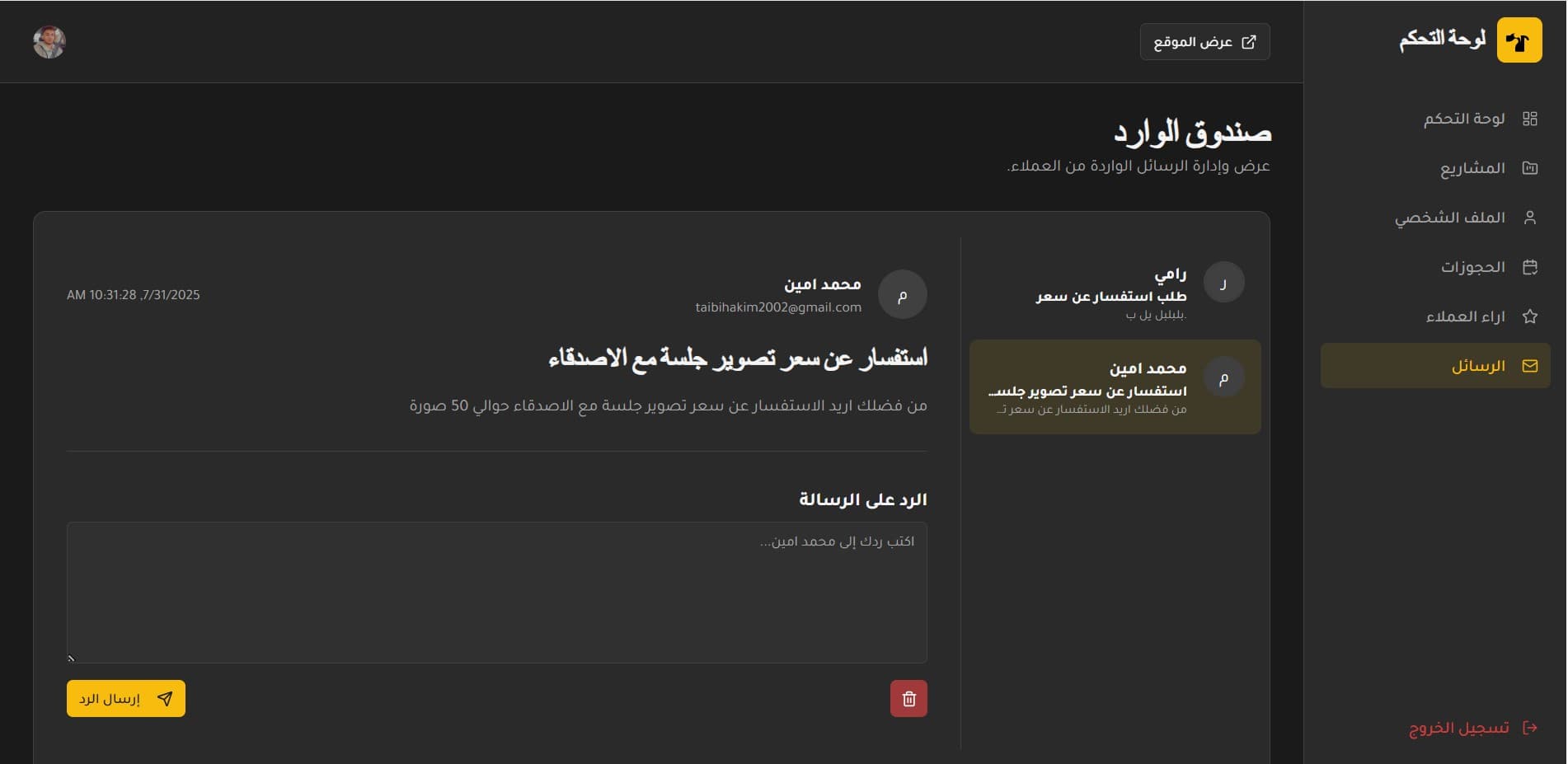Screen dimensions: 1568x764
Task: Click the camera logo at top of sidebar
Action: 1519,39
